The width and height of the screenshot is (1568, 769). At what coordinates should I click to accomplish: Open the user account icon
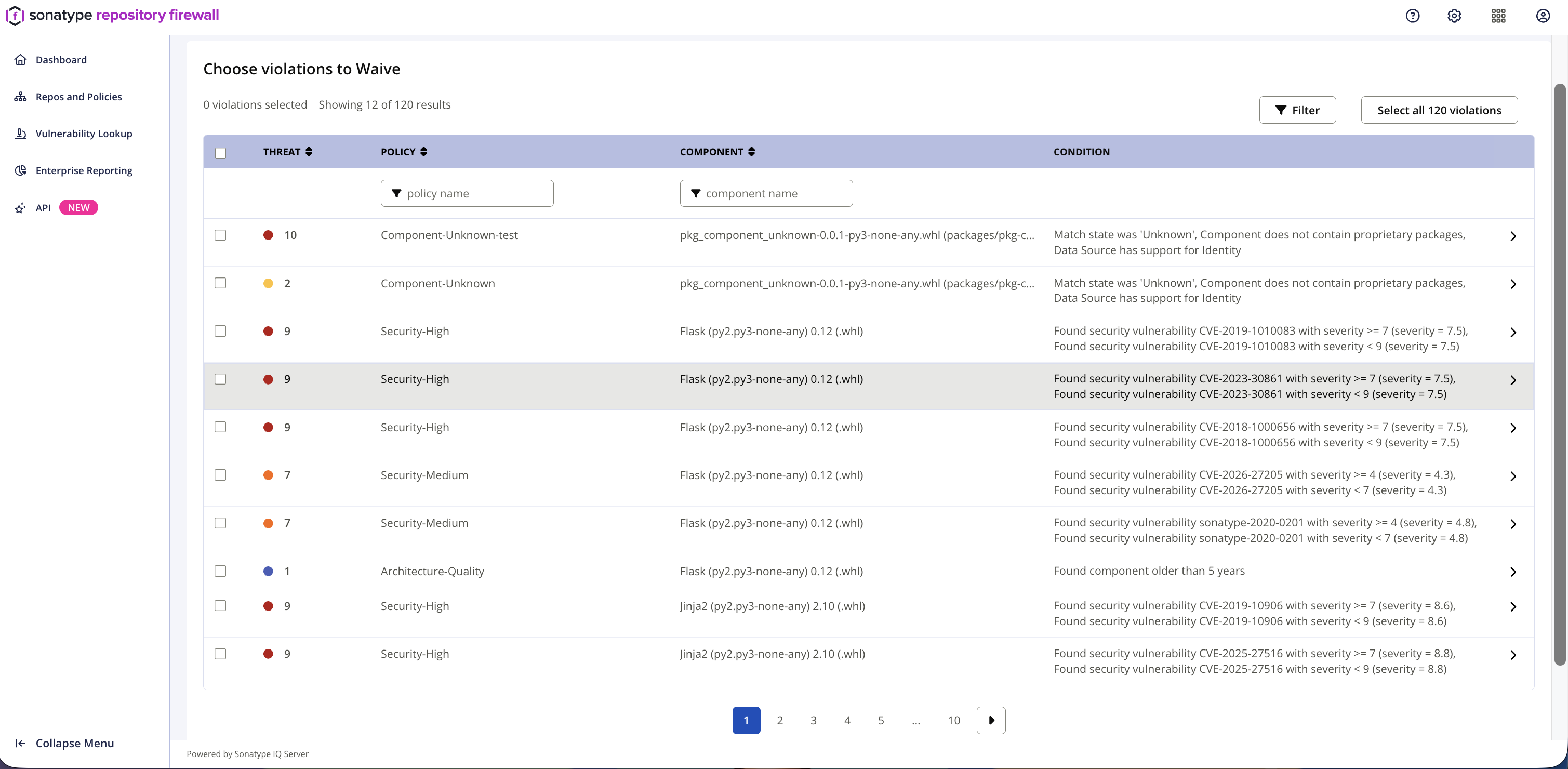tap(1543, 16)
